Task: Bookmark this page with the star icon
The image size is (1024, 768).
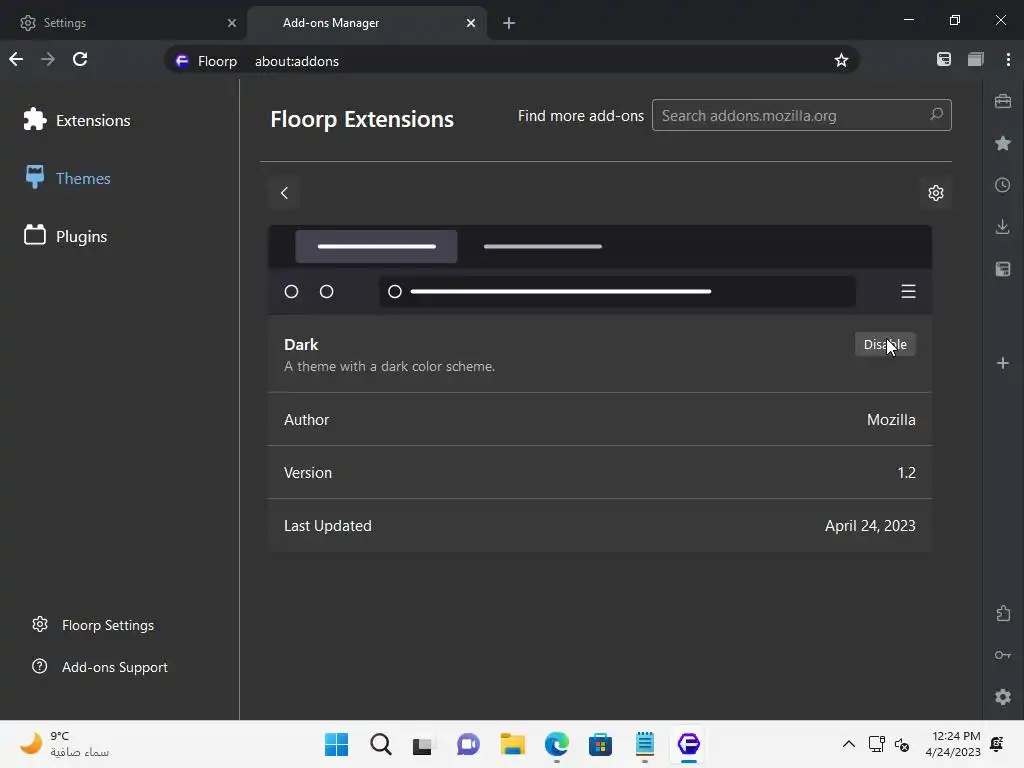Action: click(x=841, y=61)
